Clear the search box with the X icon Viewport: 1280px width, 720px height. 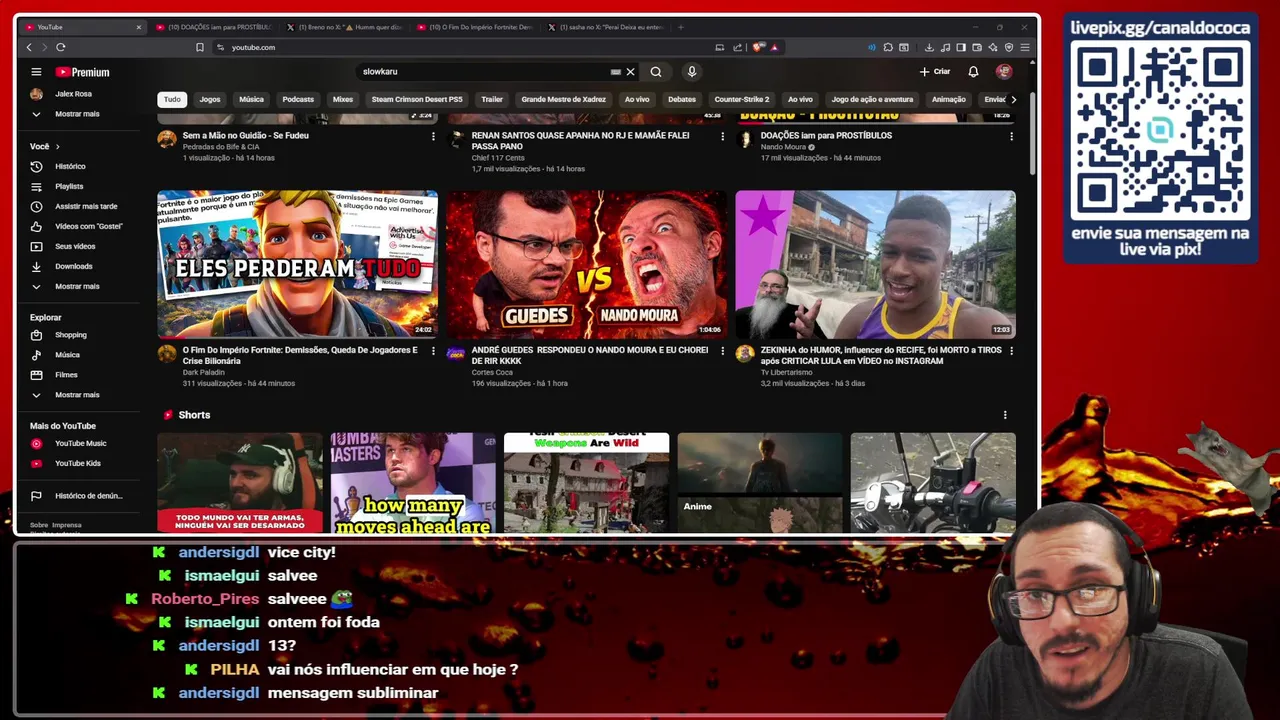tap(630, 72)
